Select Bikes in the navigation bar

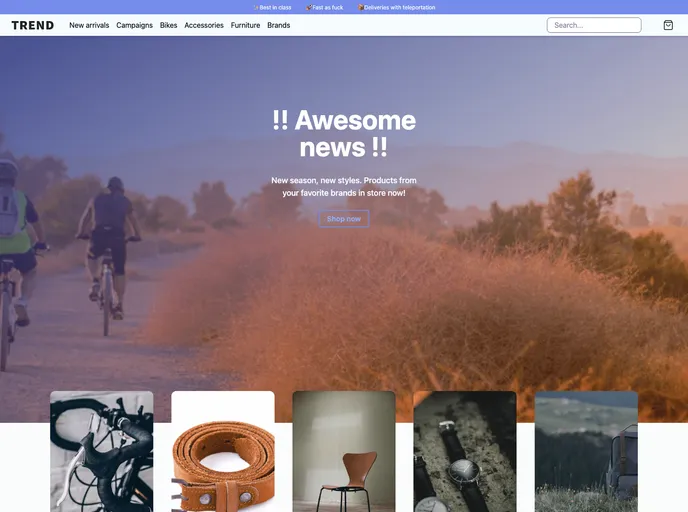(169, 25)
